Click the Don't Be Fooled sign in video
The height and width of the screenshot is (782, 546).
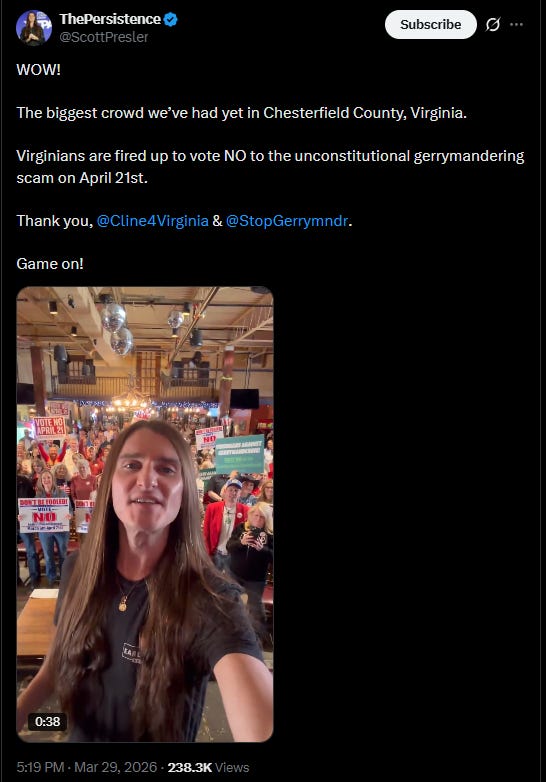pyautogui.click(x=44, y=515)
